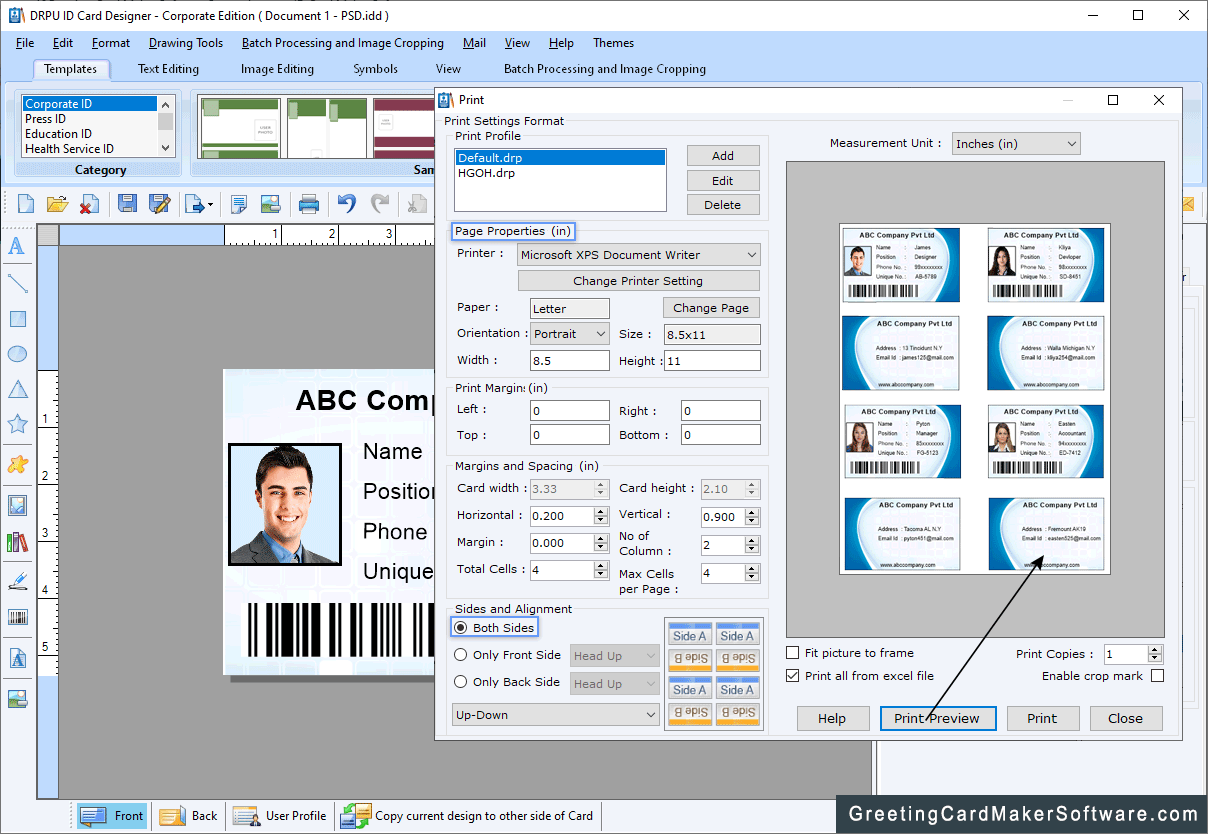Viewport: 1208px width, 834px height.
Task: Click the print toolbar printer icon
Action: tap(309, 204)
